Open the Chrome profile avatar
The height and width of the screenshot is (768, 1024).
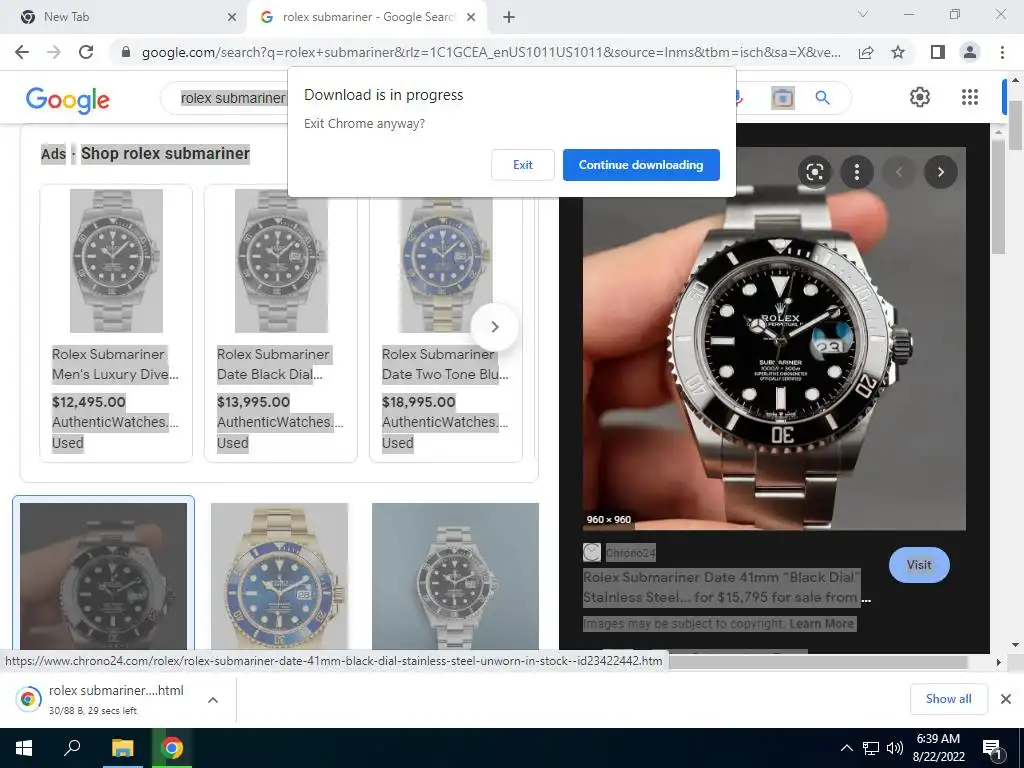(x=970, y=52)
